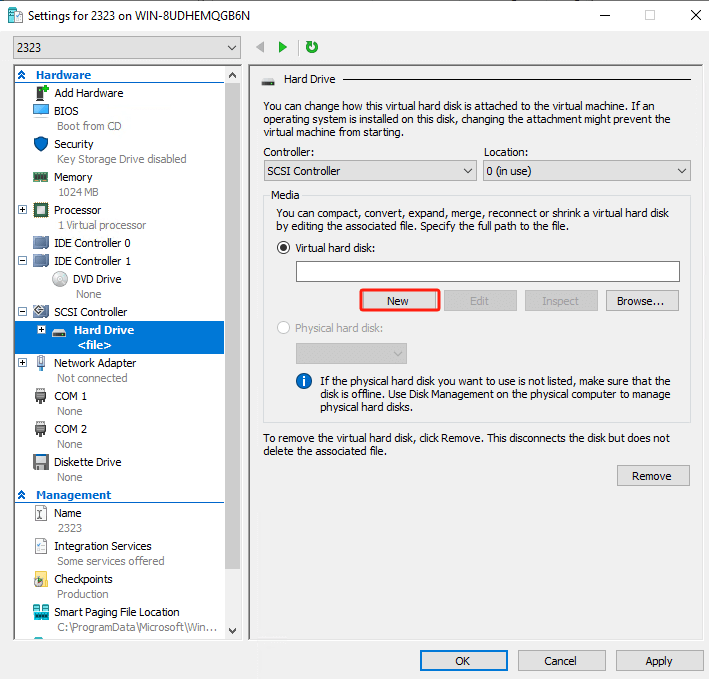The height and width of the screenshot is (679, 709).
Task: Open the virtual machine 2323 dropdown
Action: tap(127, 47)
